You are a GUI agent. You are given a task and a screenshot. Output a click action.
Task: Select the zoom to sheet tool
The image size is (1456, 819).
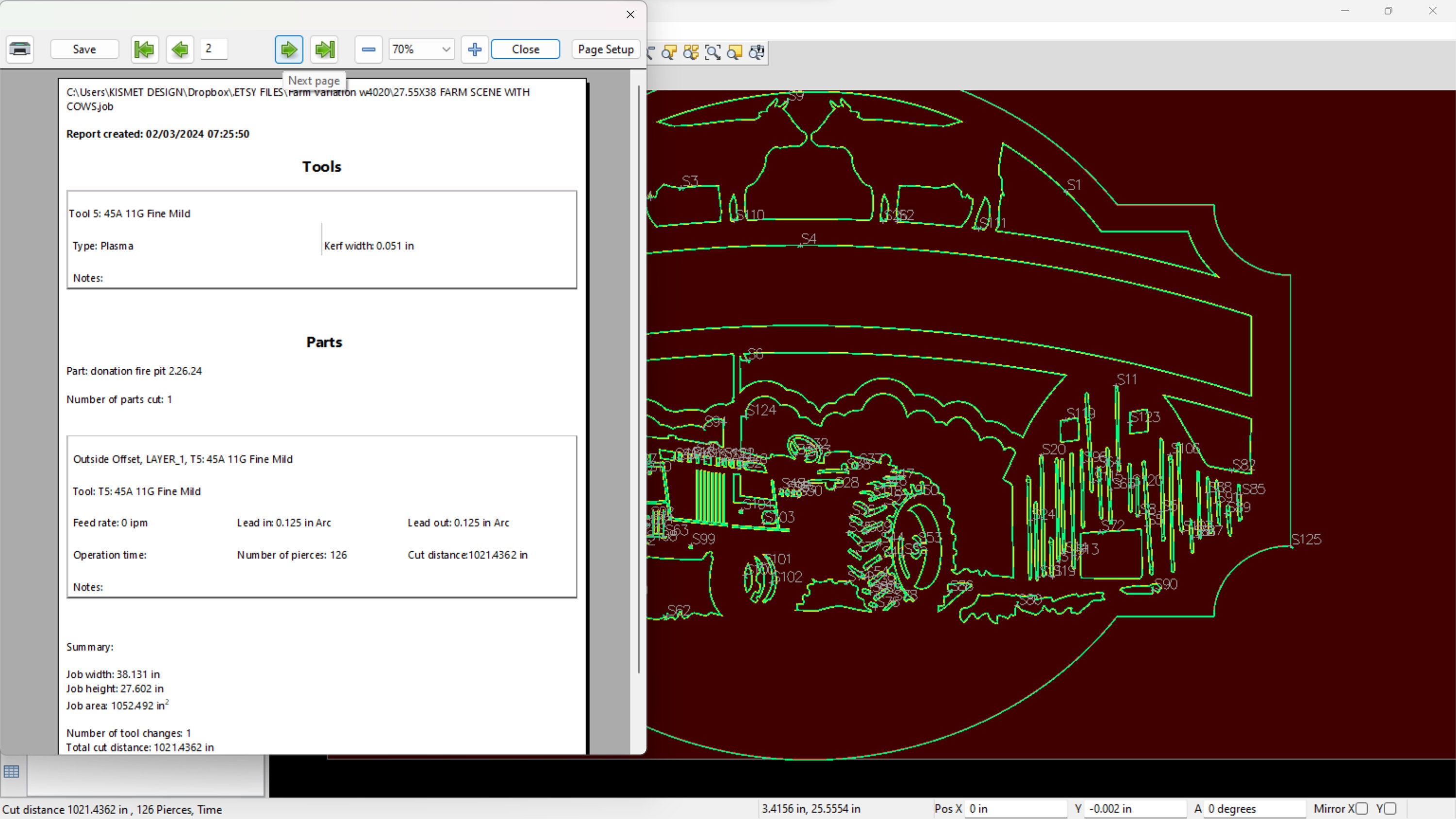pos(735,52)
